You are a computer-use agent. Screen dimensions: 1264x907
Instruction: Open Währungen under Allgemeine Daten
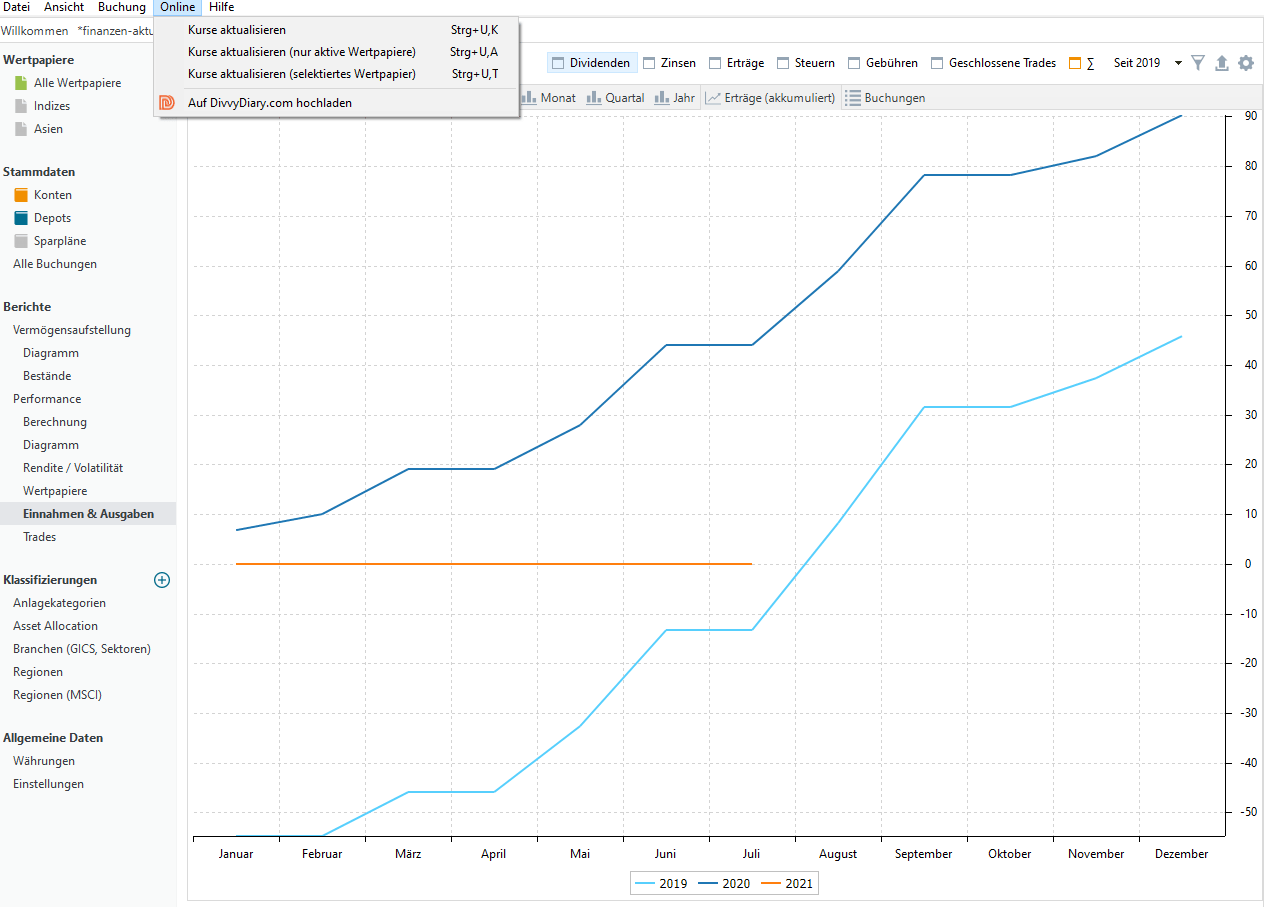click(x=44, y=761)
